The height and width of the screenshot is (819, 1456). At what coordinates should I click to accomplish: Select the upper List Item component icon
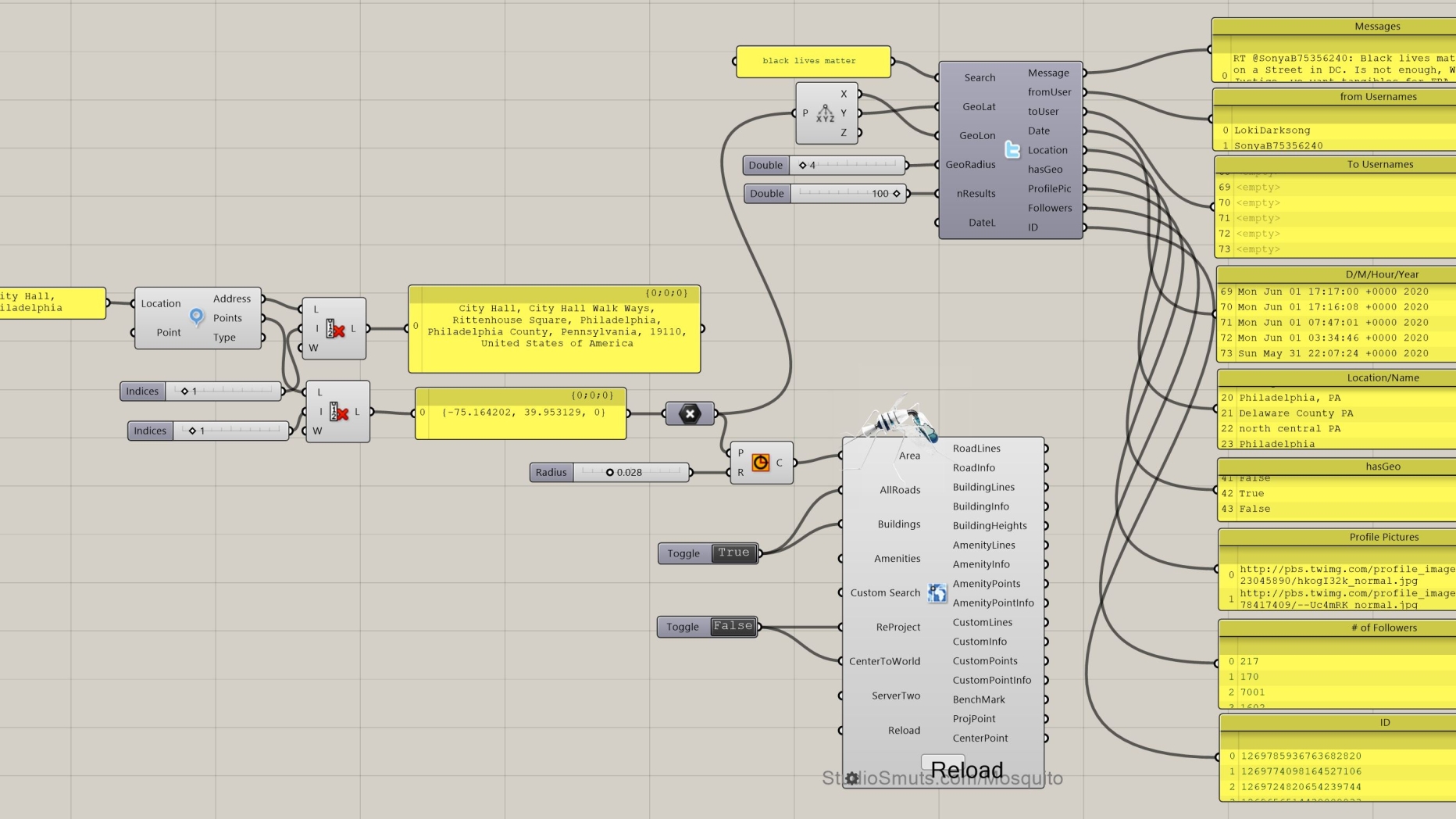pyautogui.click(x=335, y=329)
